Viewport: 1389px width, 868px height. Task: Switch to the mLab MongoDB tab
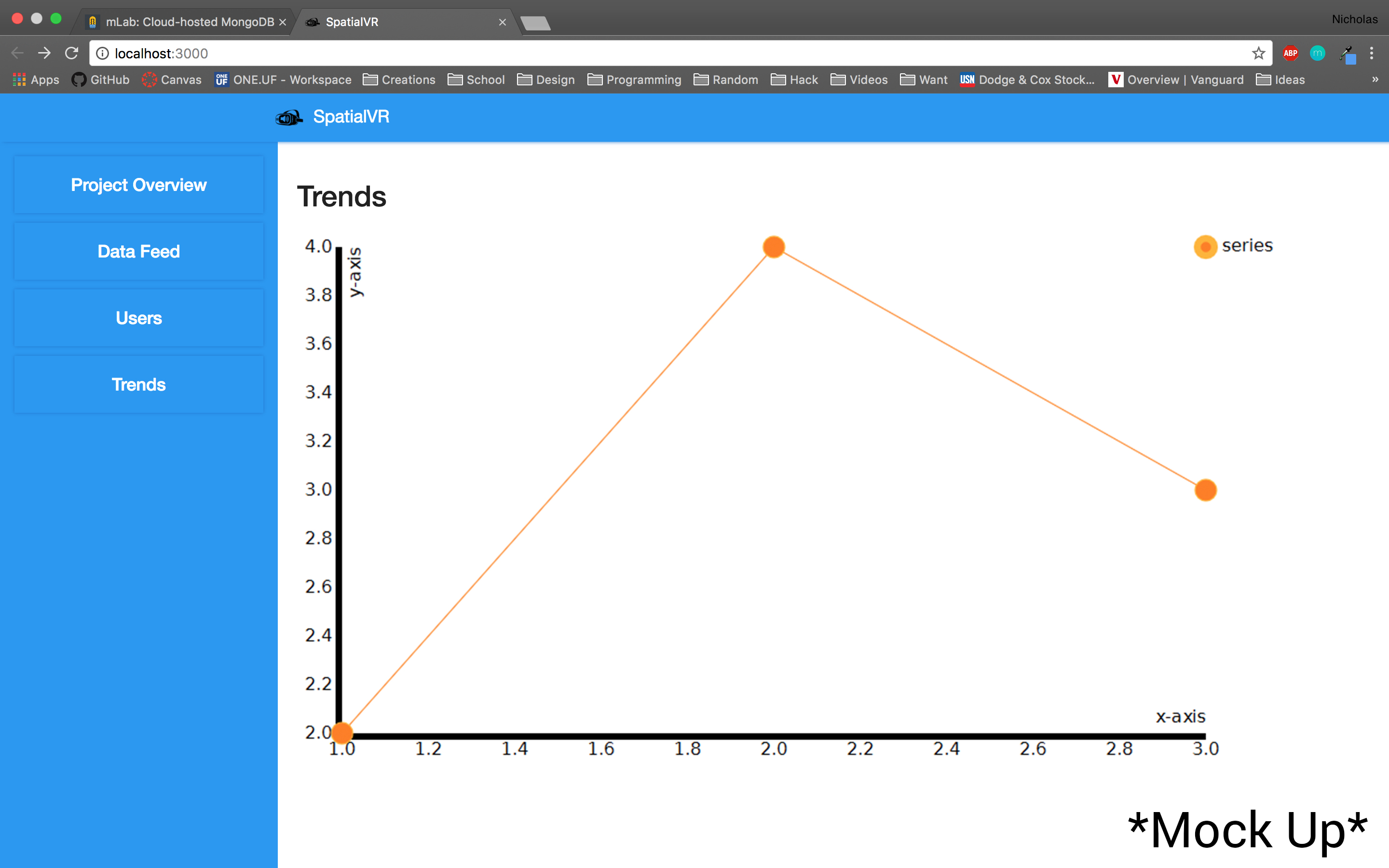[184, 22]
